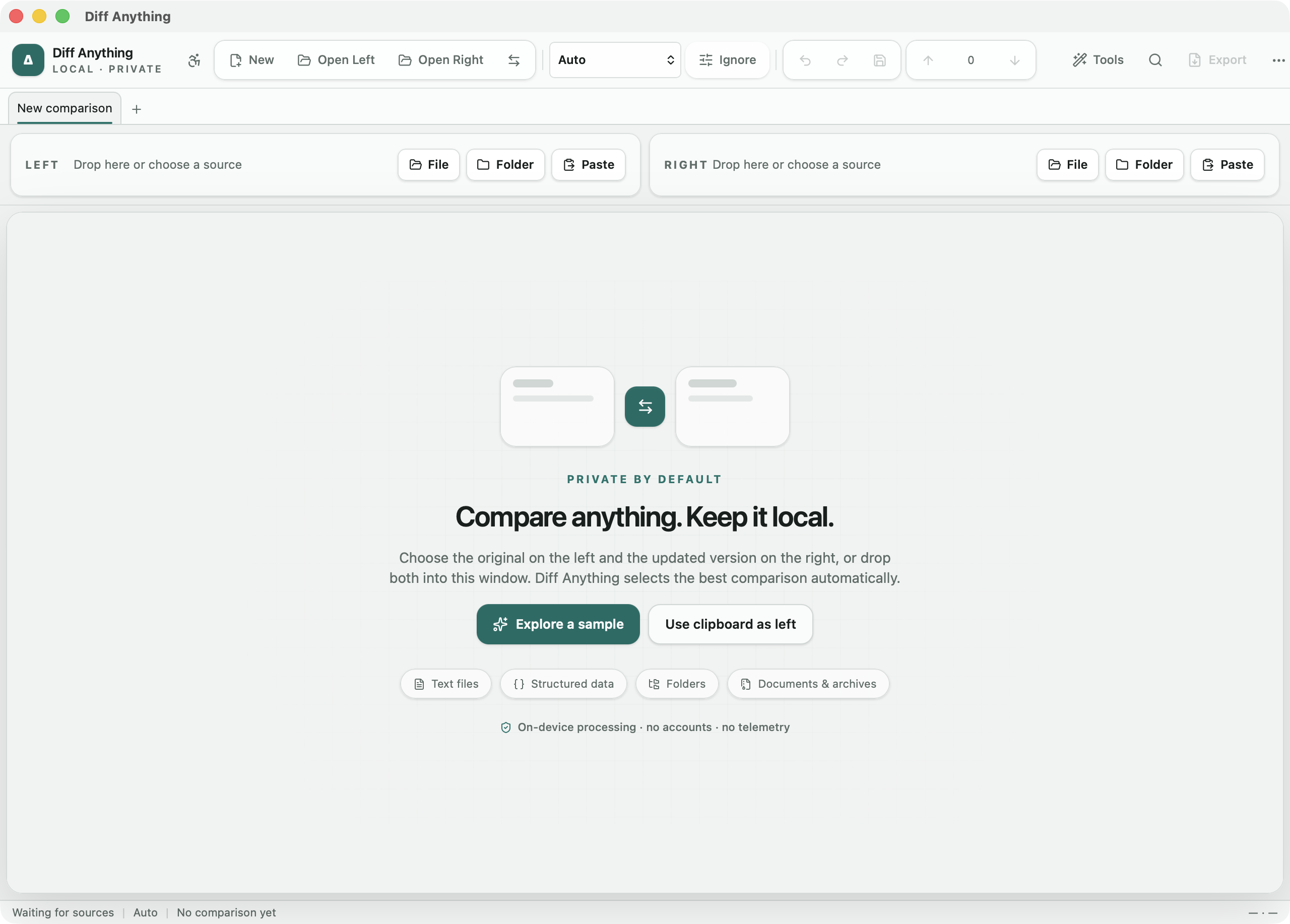Paste into the RIGHT source
This screenshot has height=924, width=1290.
[1227, 164]
